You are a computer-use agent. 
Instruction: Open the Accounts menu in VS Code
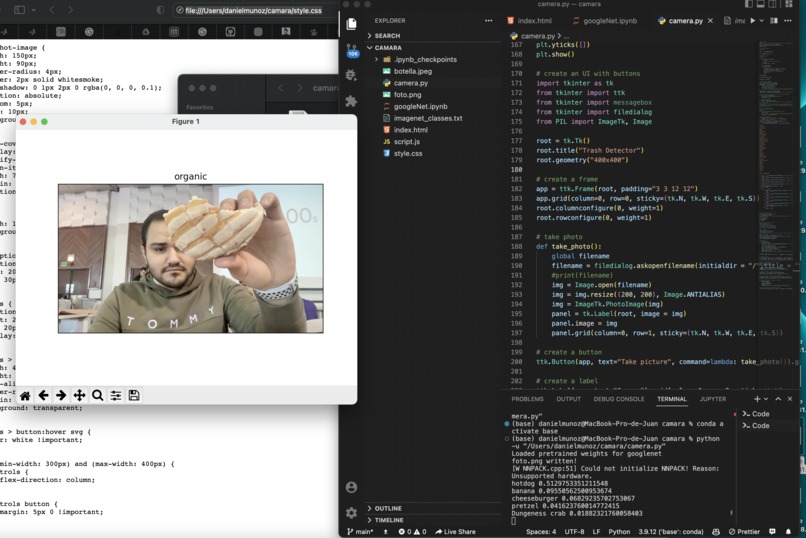352,487
